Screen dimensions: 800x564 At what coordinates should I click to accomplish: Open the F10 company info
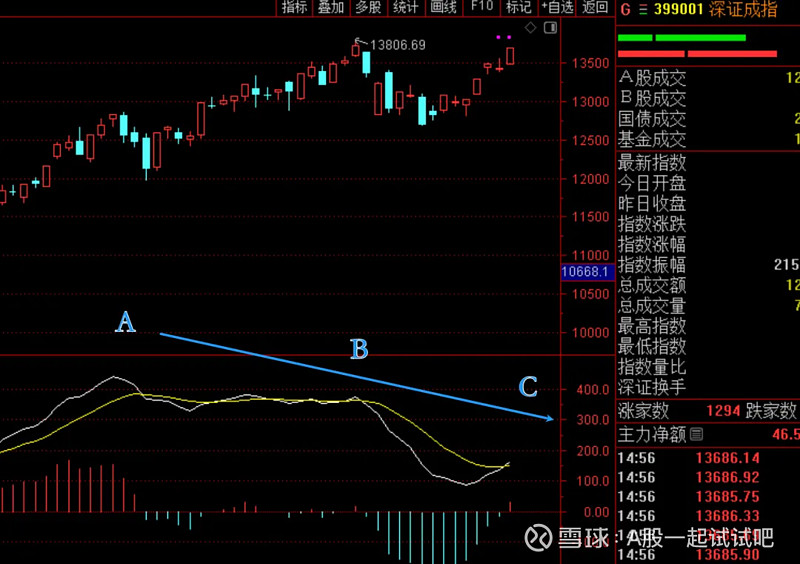click(482, 7)
